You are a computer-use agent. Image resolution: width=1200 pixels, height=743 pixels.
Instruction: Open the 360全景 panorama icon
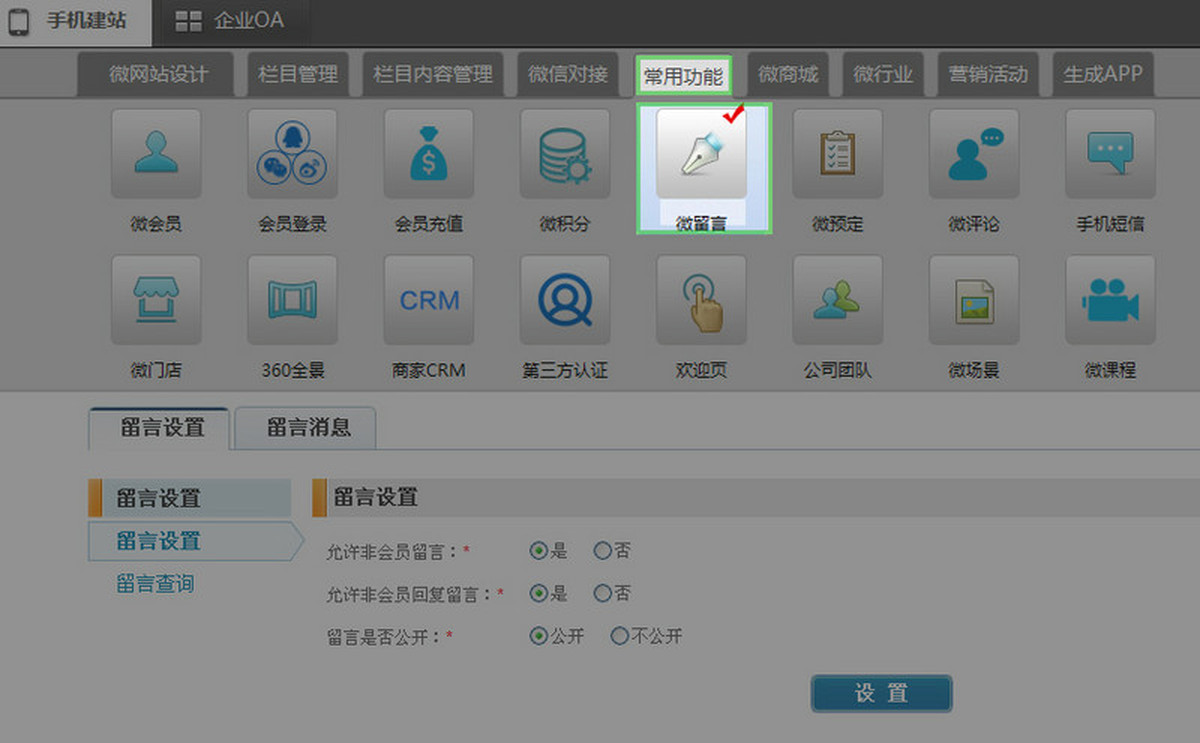click(x=292, y=300)
